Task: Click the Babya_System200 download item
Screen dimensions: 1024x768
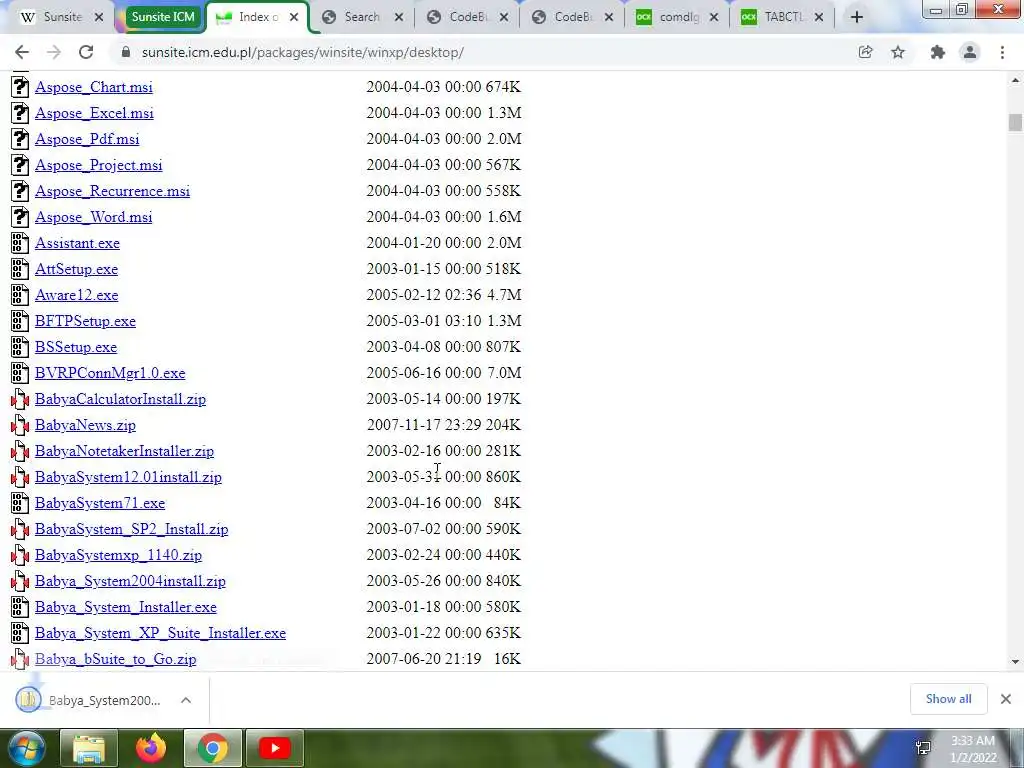Action: [x=104, y=700]
